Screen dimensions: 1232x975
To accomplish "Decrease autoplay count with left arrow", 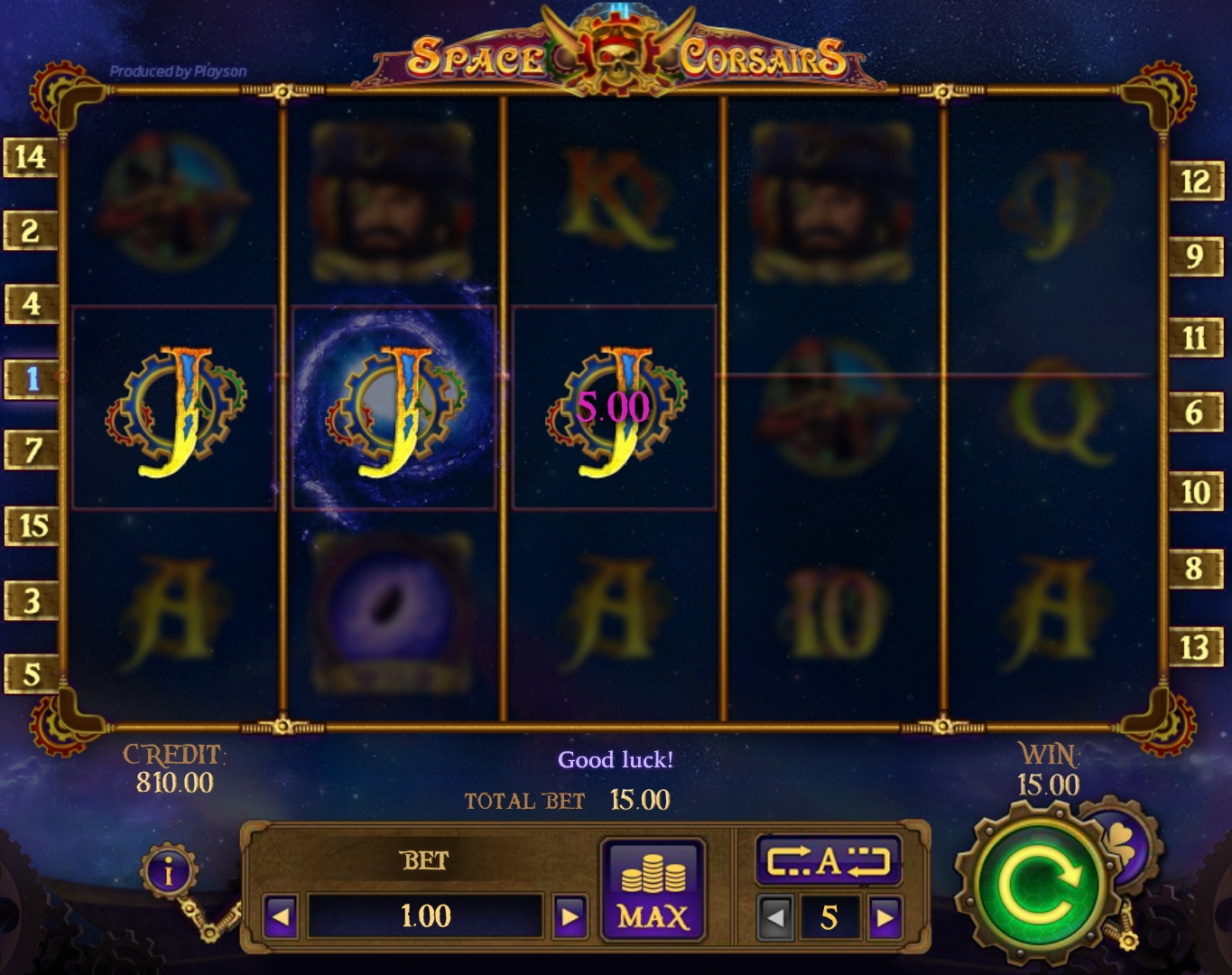I will tap(775, 918).
